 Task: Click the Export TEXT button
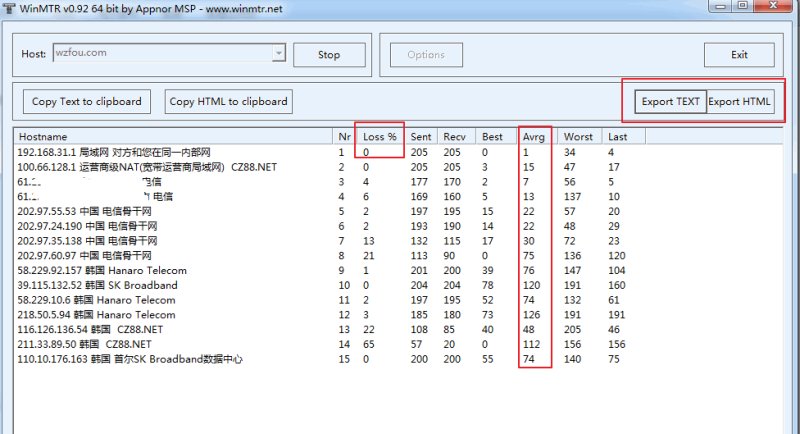[x=670, y=101]
